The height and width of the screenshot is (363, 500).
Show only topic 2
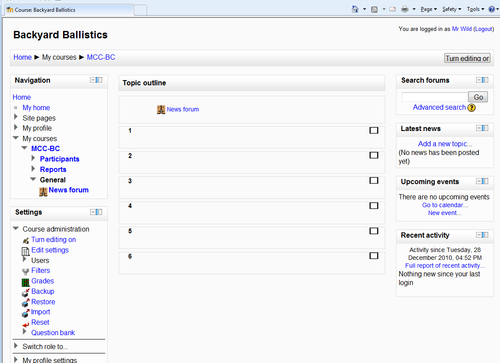(x=374, y=155)
